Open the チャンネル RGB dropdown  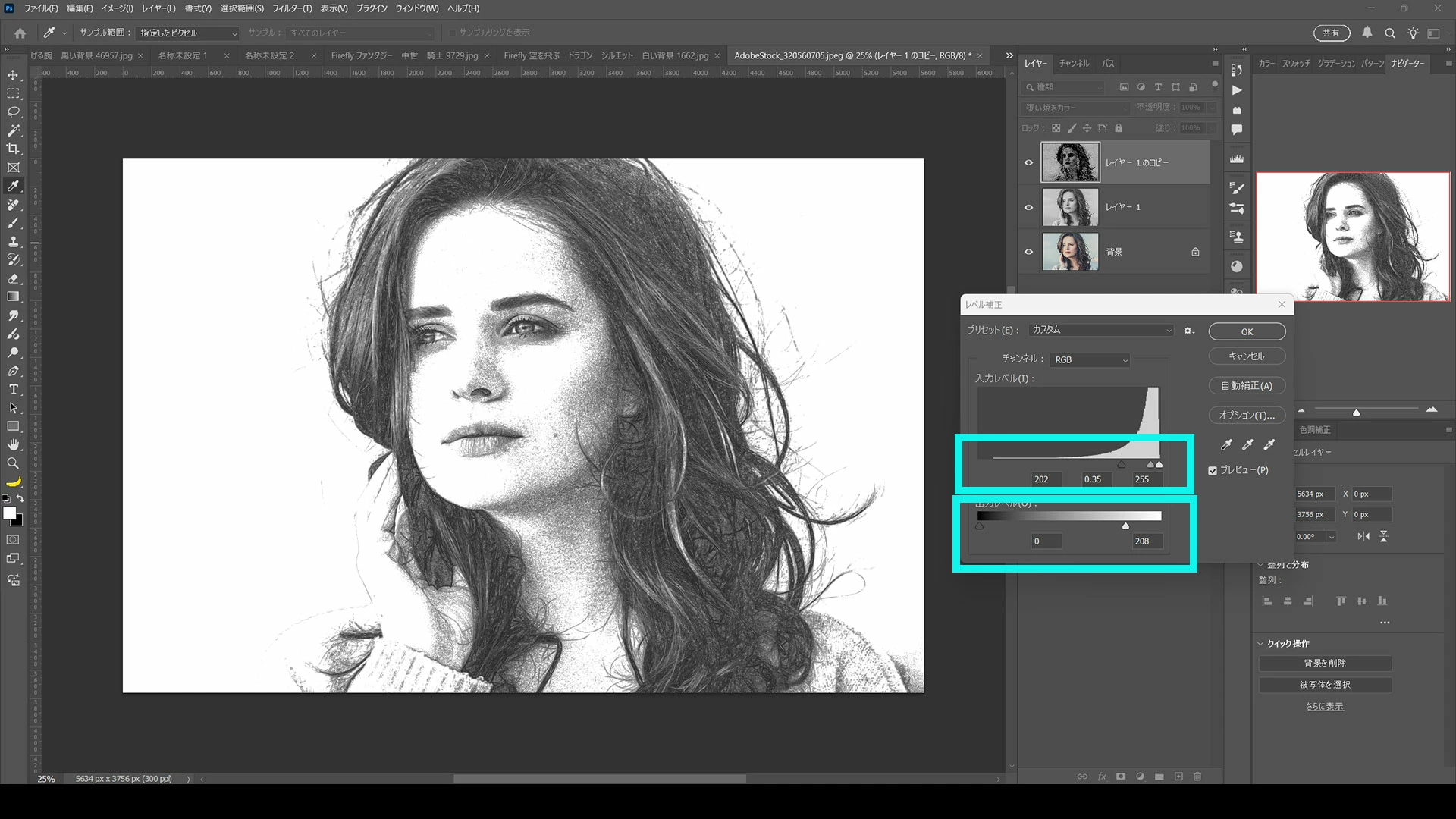coord(1090,360)
